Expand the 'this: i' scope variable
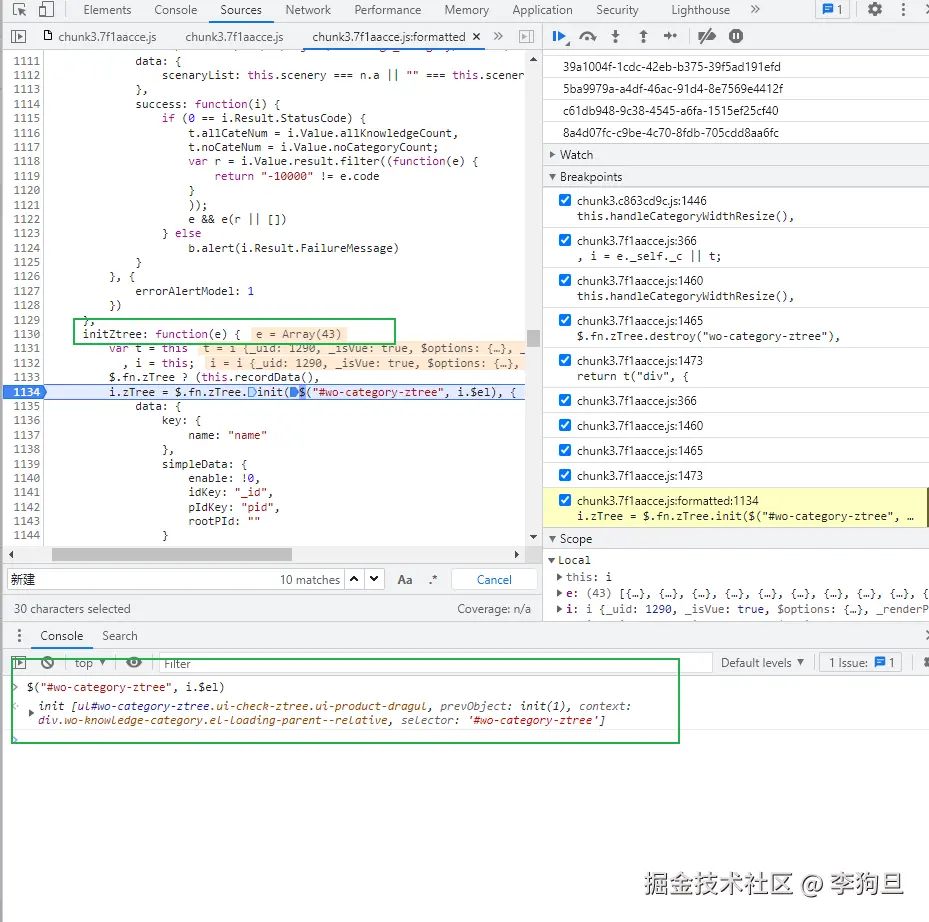The width and height of the screenshot is (929, 922). pos(559,577)
